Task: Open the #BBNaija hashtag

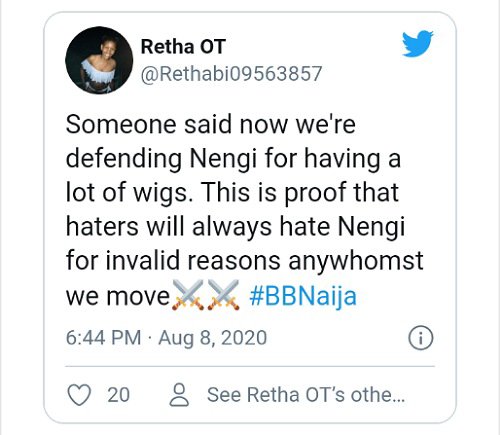Action: 303,296
